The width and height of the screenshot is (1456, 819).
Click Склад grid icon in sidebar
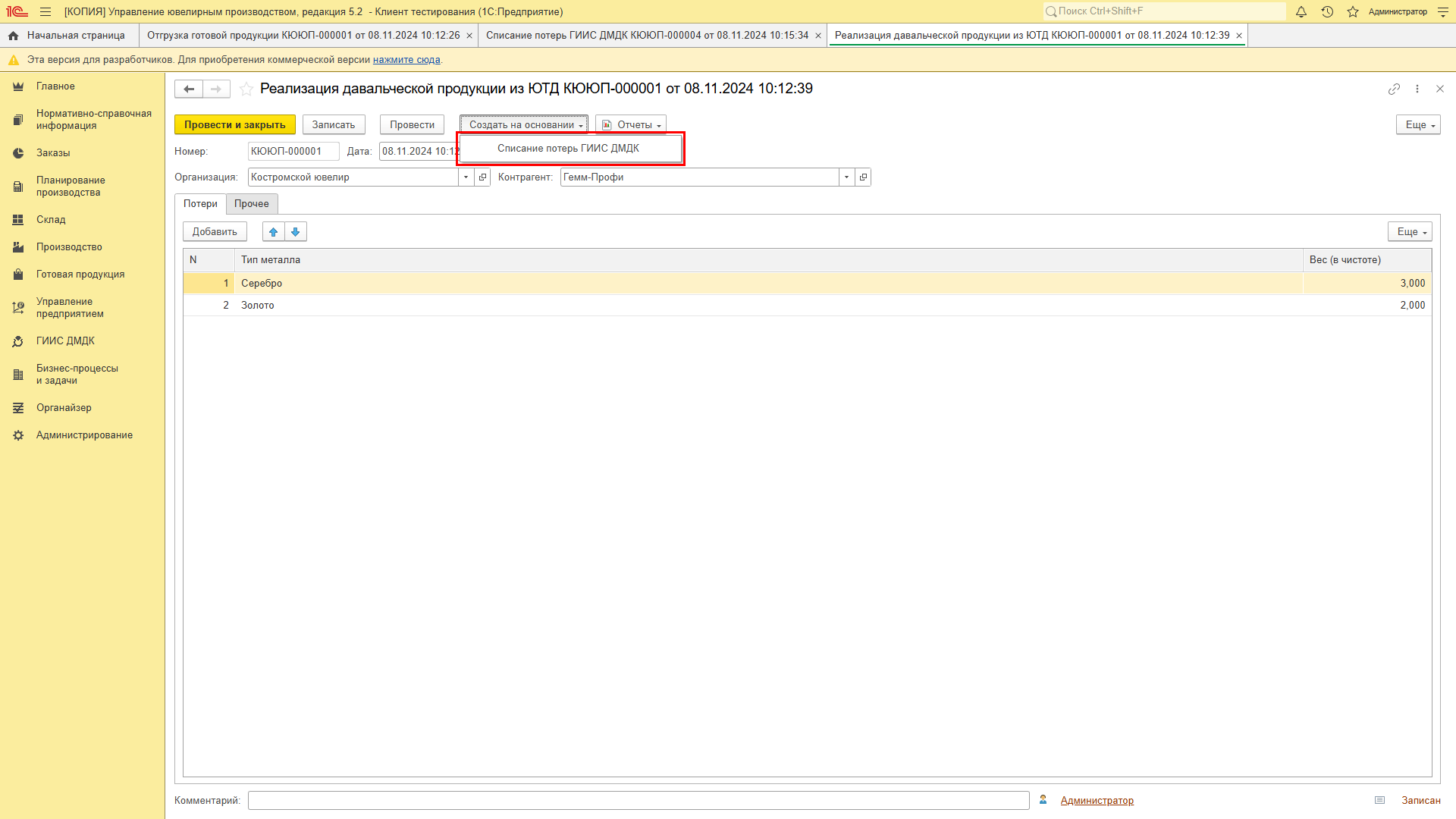point(18,220)
